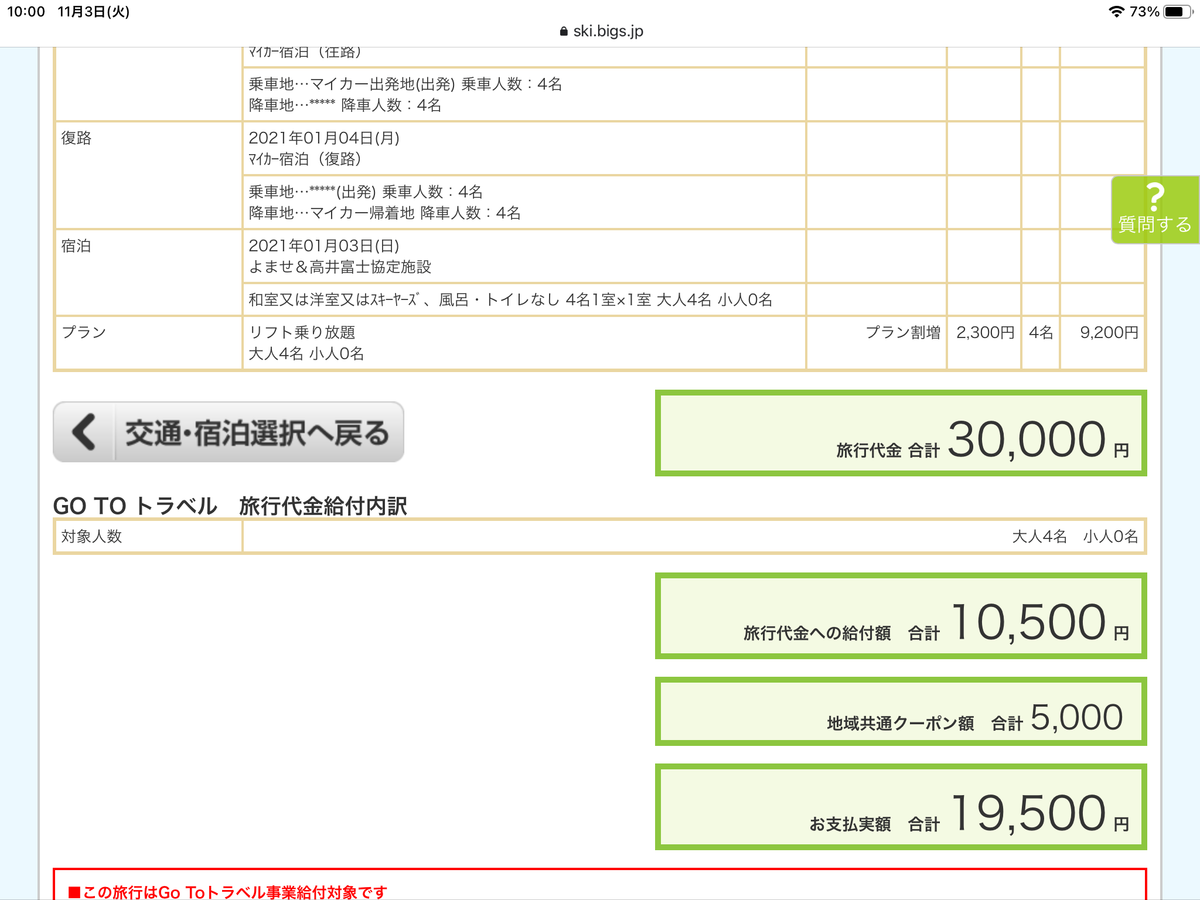Select the リフト乗り放題 plan text
The image size is (1200, 900).
[x=302, y=332]
